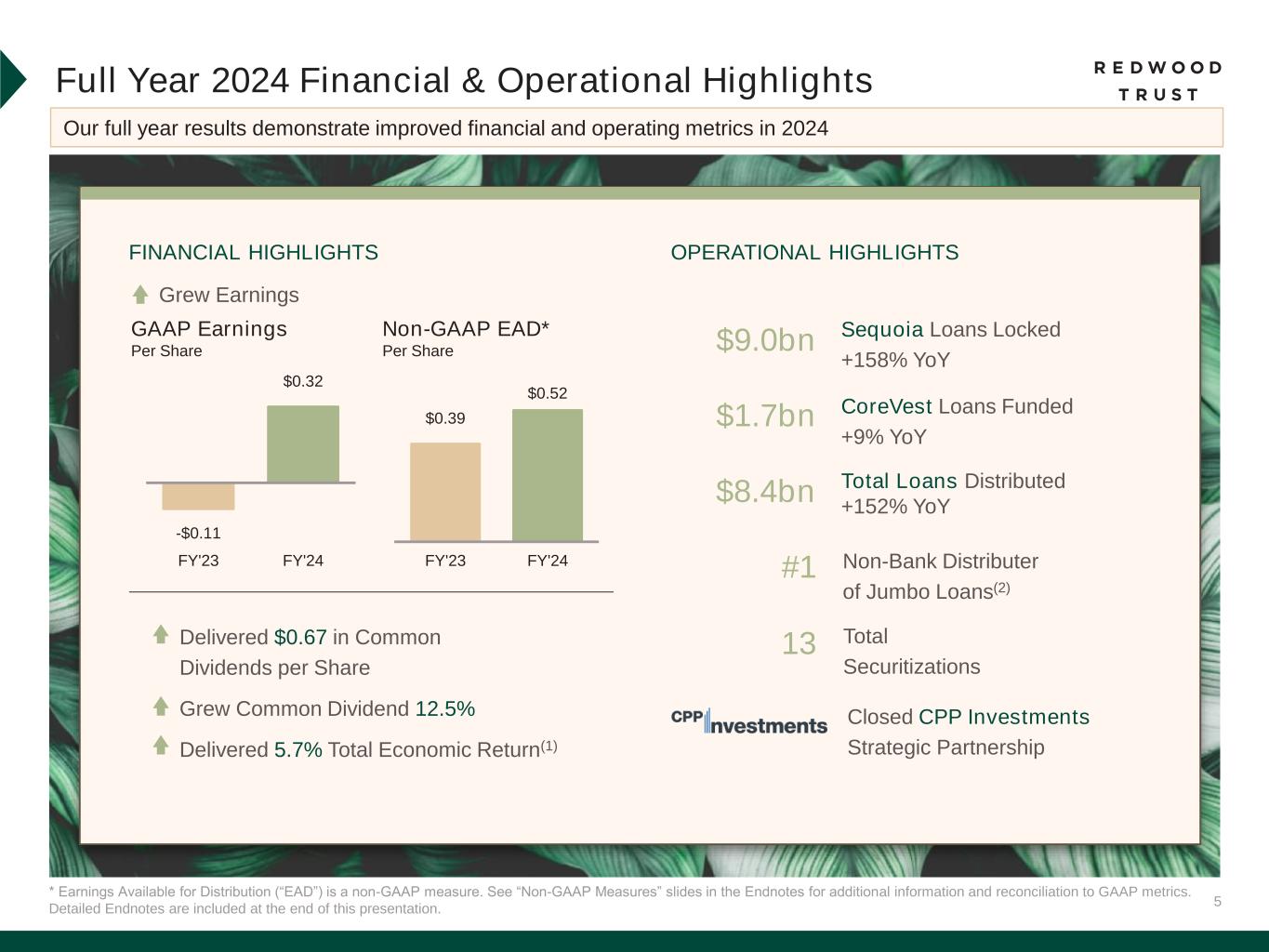The width and height of the screenshot is (1269, 952).
Task: Click the dark green triangle beside the title
Action: [x=12, y=80]
